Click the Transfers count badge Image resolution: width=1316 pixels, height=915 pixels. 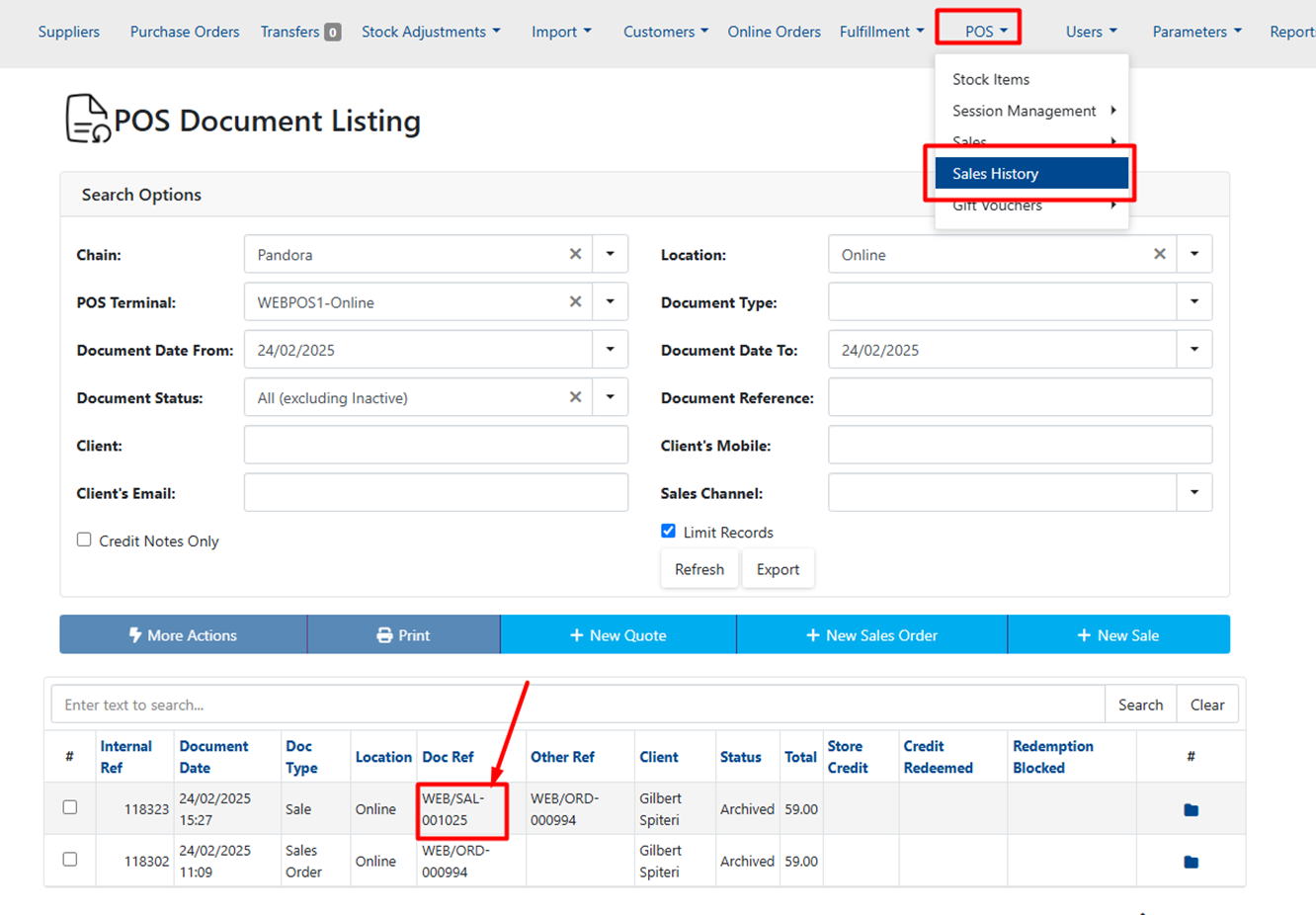point(333,33)
